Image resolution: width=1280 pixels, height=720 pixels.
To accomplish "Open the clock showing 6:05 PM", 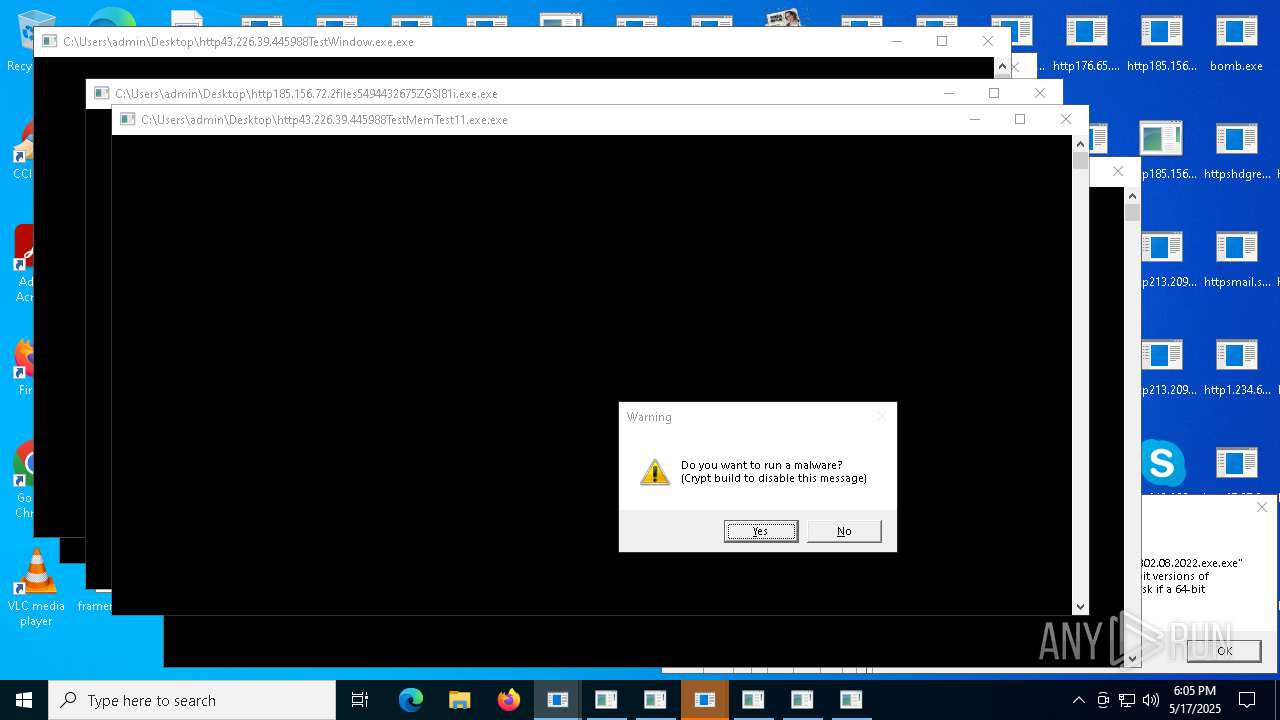I will tap(1195, 700).
